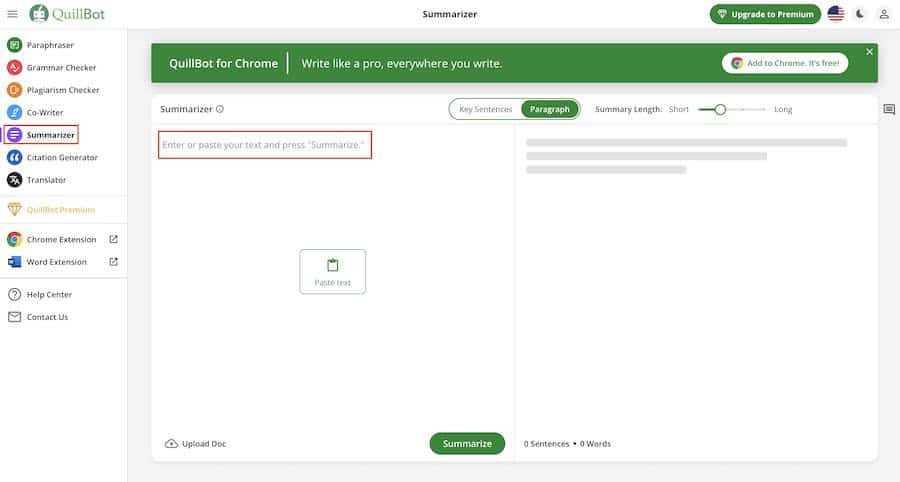The height and width of the screenshot is (482, 900).
Task: Click Upgrade to Premium button
Action: (765, 14)
